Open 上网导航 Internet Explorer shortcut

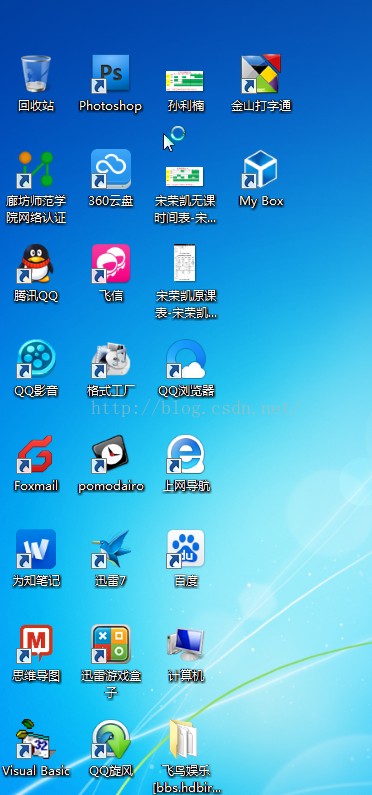(x=185, y=454)
